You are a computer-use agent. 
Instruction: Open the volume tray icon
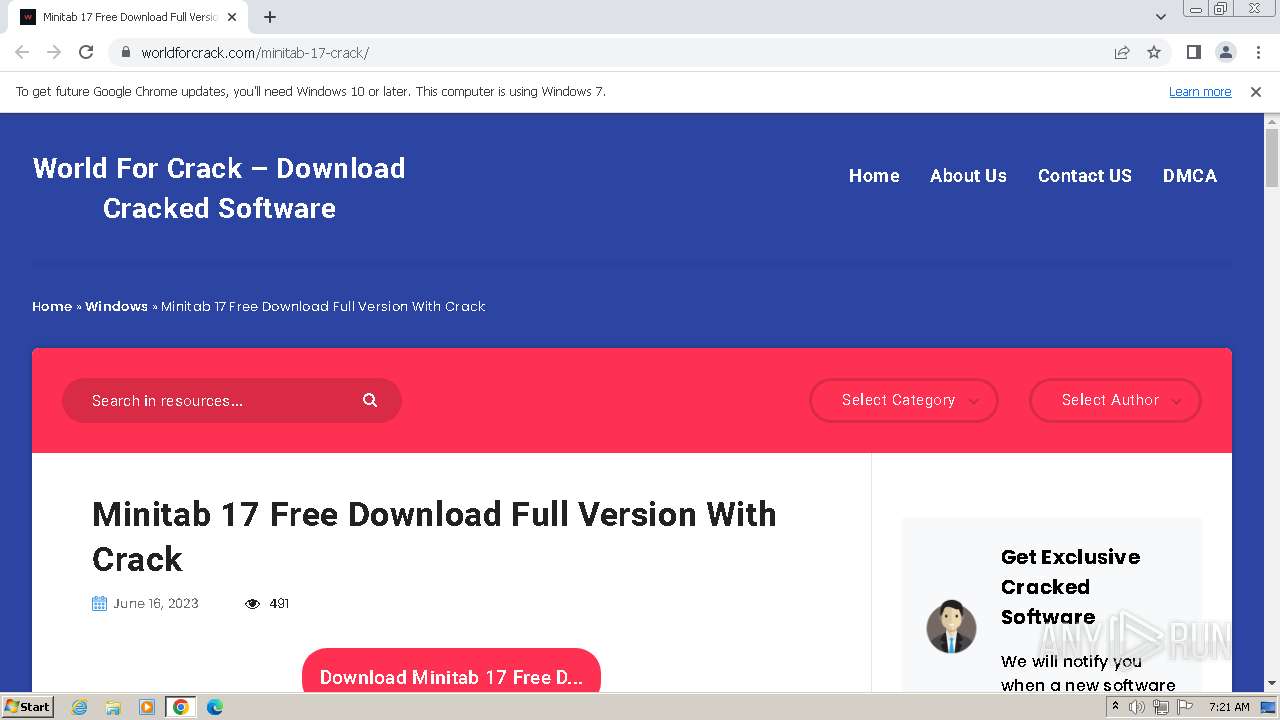point(1137,707)
